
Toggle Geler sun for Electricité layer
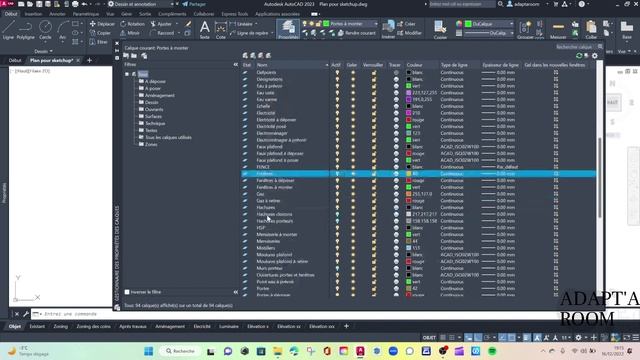pos(353,113)
